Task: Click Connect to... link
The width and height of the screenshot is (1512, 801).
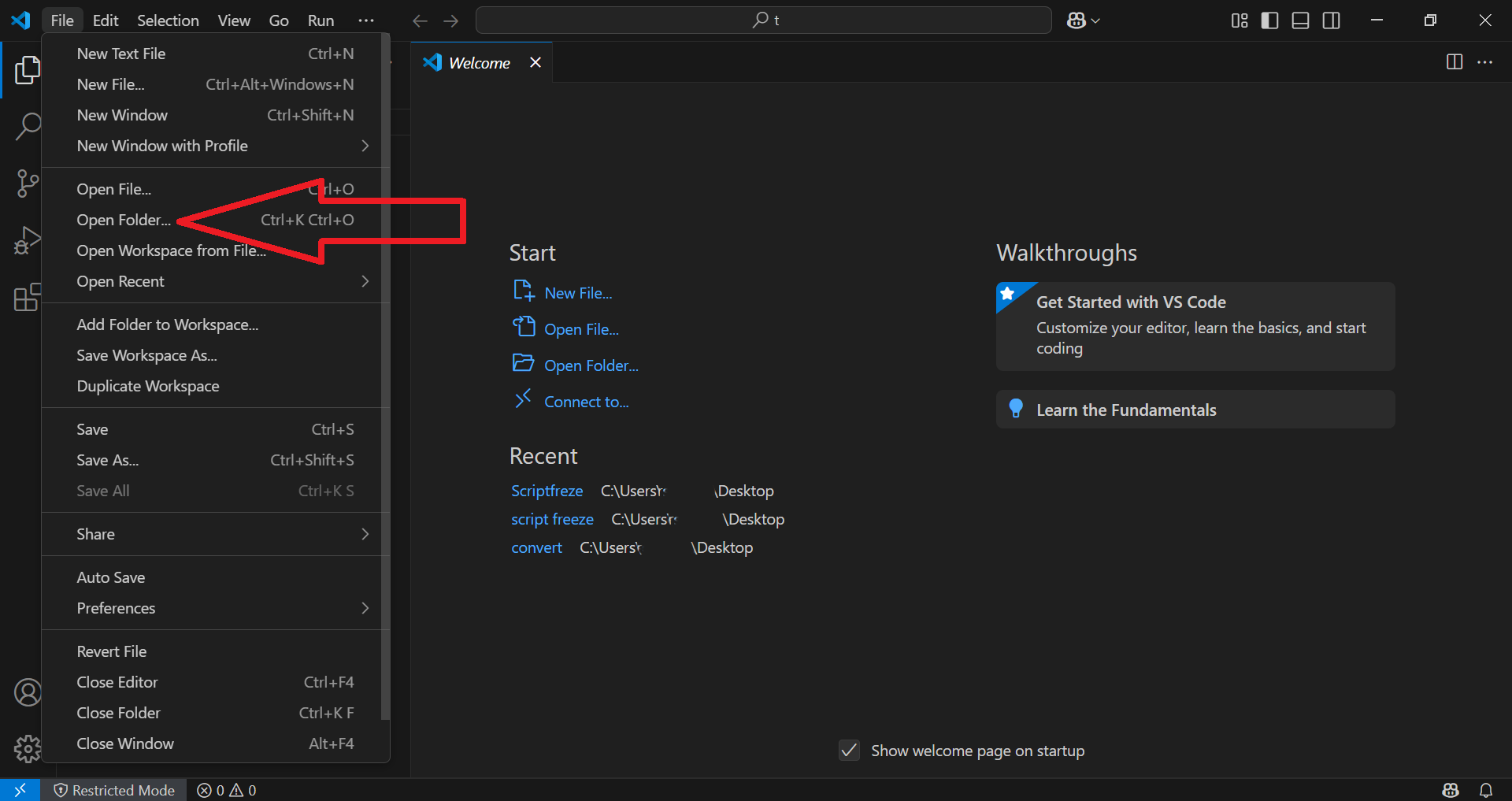Action: (x=587, y=402)
